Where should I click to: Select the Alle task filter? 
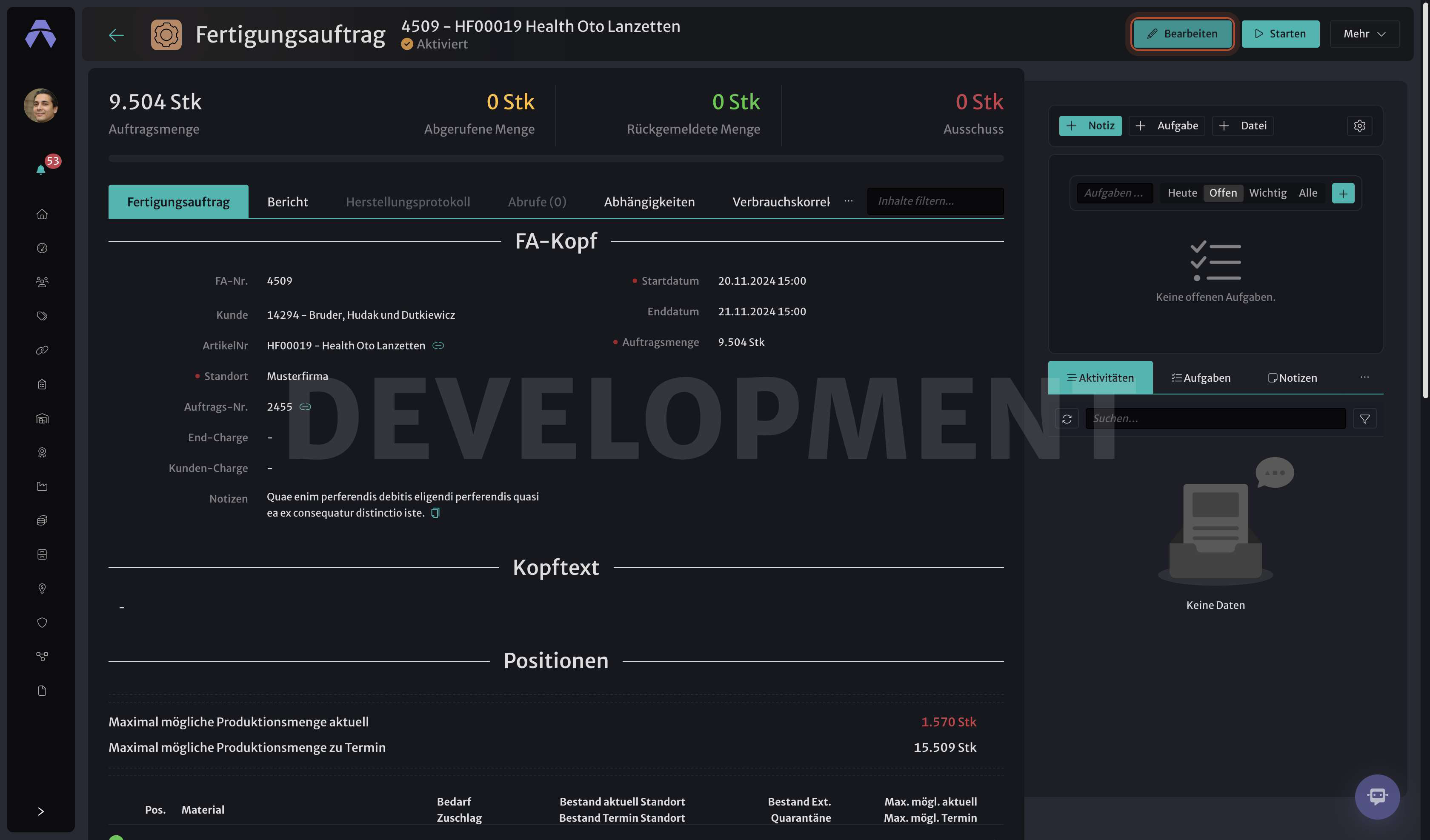click(x=1308, y=193)
